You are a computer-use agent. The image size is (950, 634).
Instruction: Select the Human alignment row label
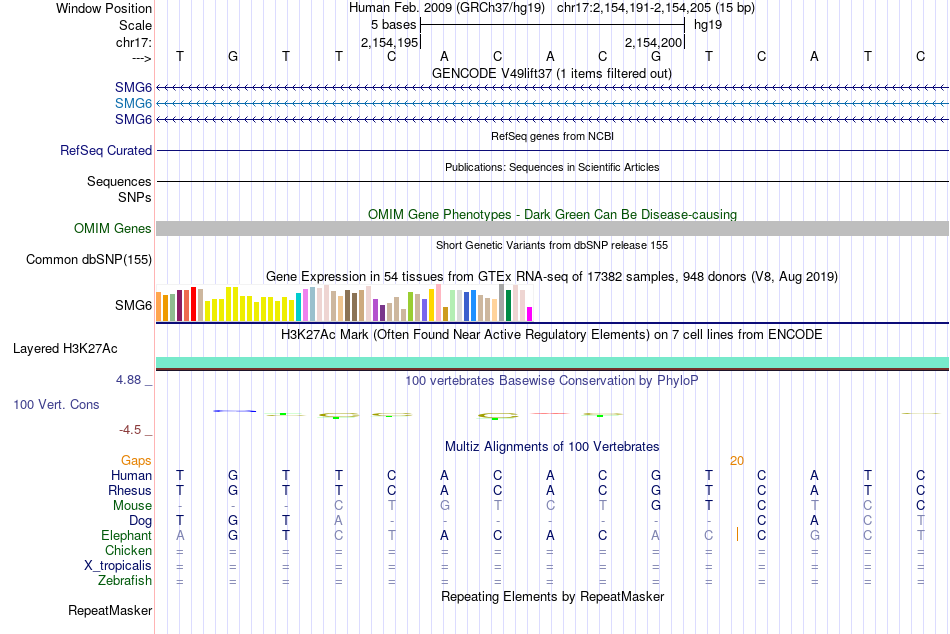coord(131,475)
